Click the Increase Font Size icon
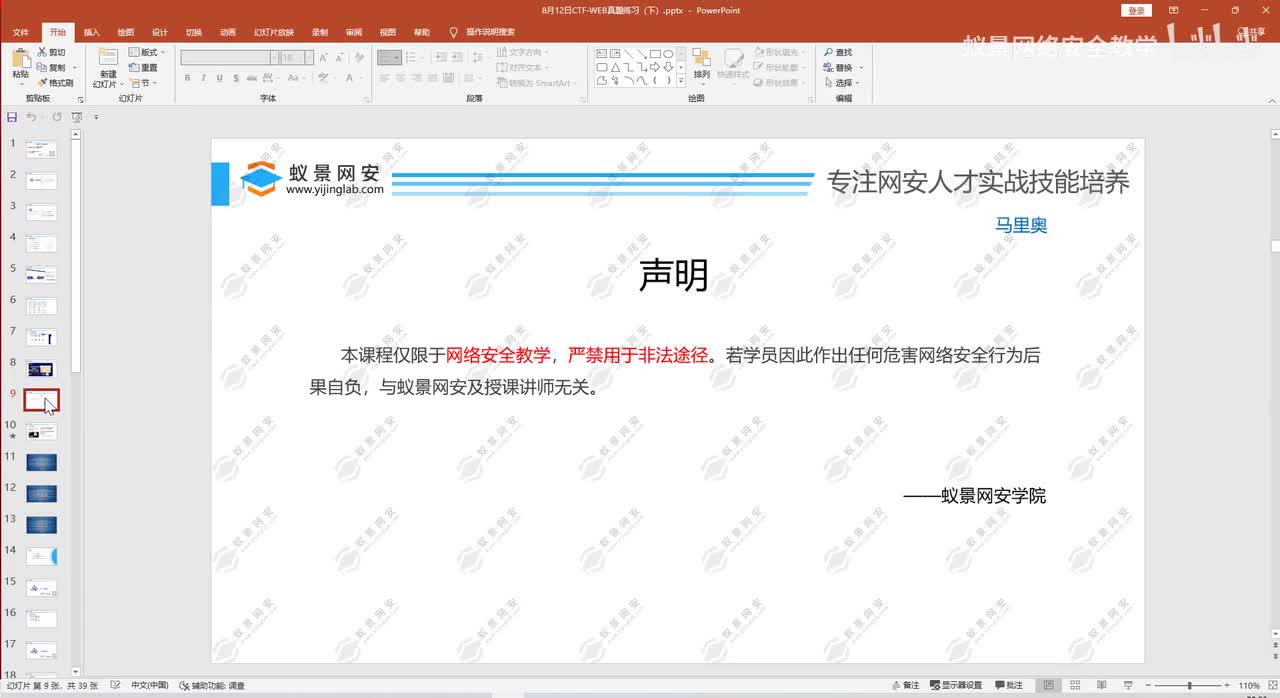Image resolution: width=1280 pixels, height=698 pixels. (x=324, y=58)
